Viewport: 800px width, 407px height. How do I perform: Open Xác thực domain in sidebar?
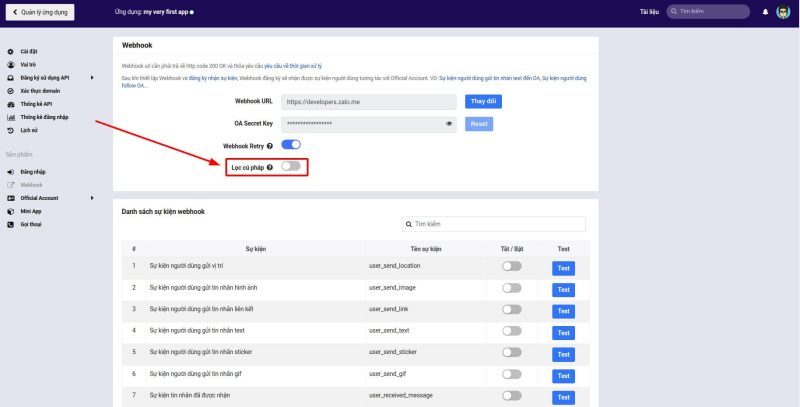tap(40, 91)
